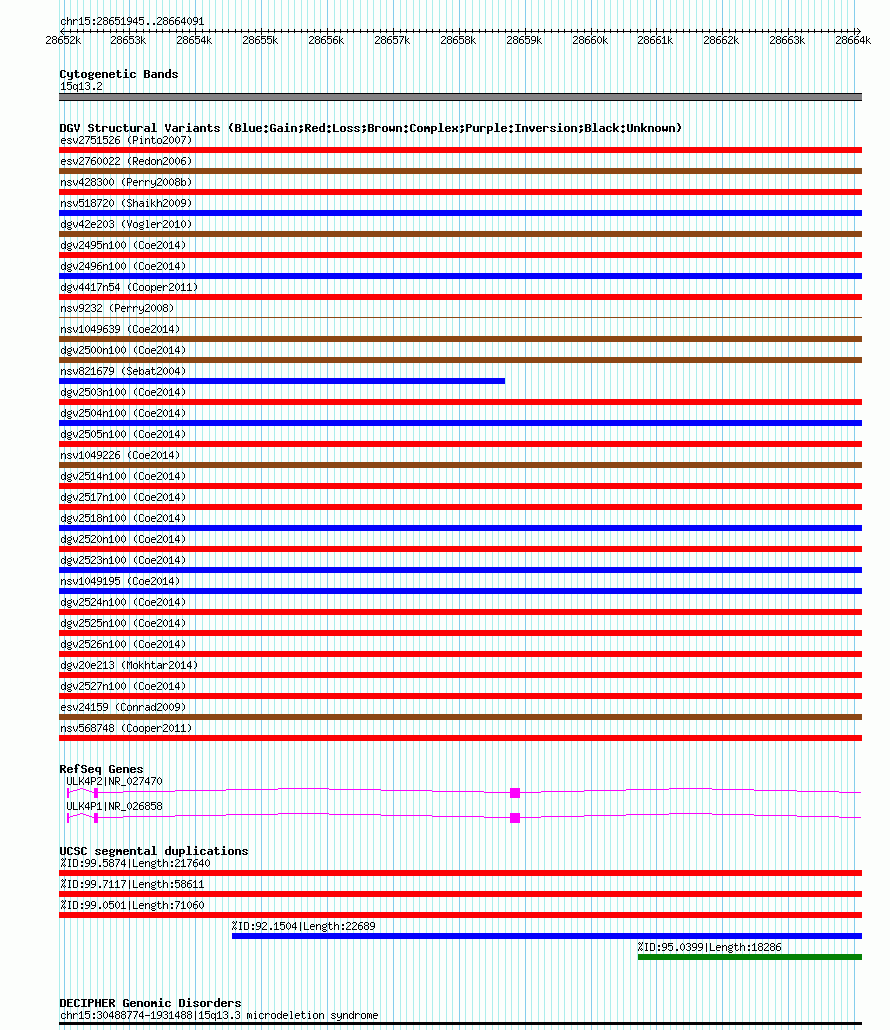
Task: Select %ID:95.0399|Length:18286 label
Action: click(x=709, y=948)
